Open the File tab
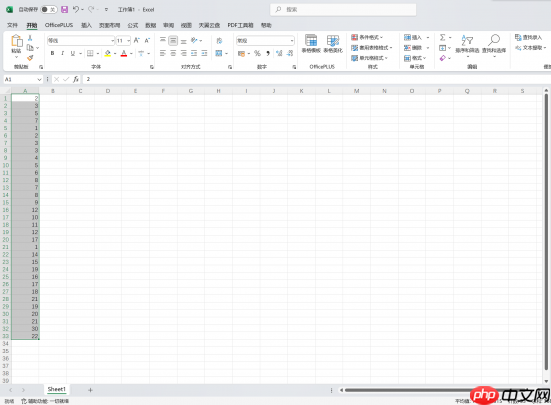This screenshot has height=405, width=551. pos(12,25)
